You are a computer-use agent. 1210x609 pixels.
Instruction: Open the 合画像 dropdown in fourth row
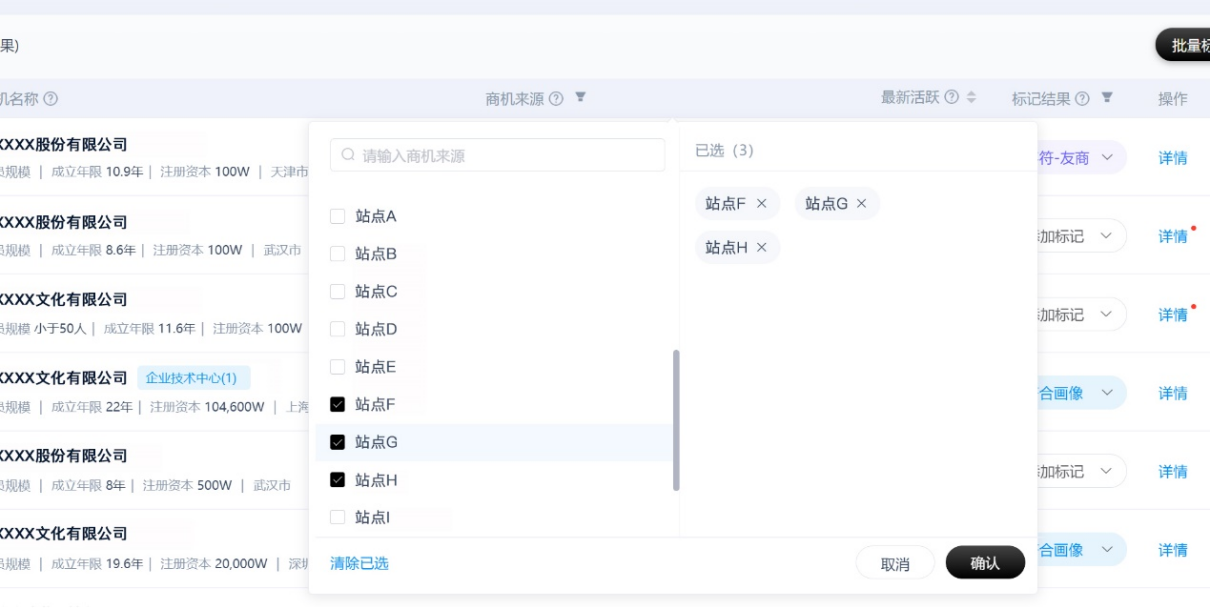(x=1107, y=393)
